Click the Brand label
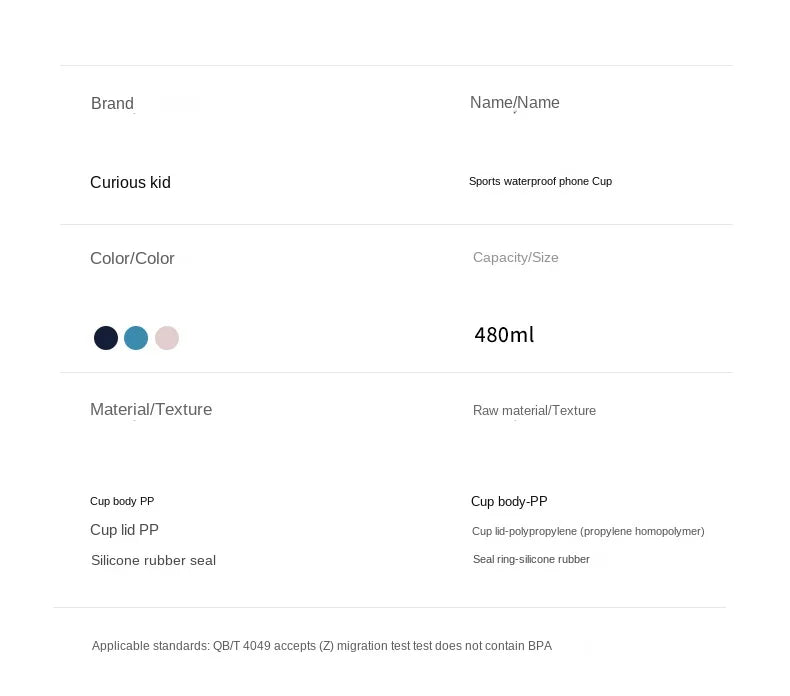 (112, 104)
